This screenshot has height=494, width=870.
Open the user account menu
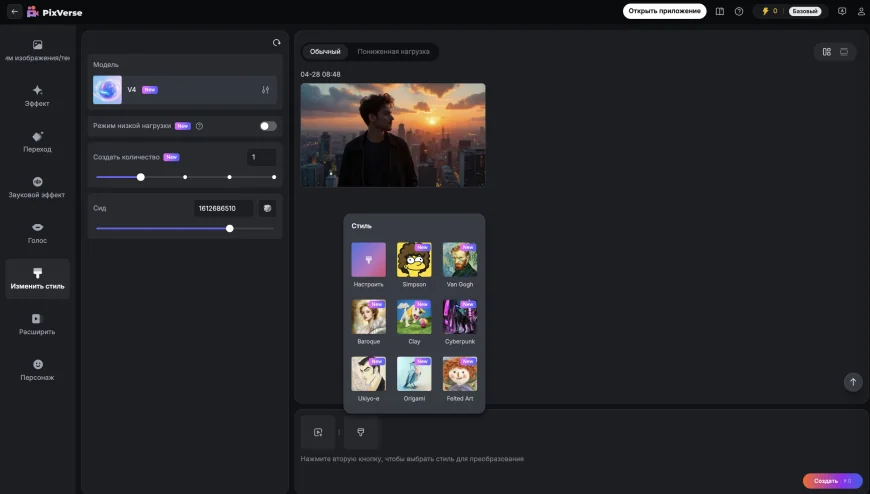coord(860,11)
